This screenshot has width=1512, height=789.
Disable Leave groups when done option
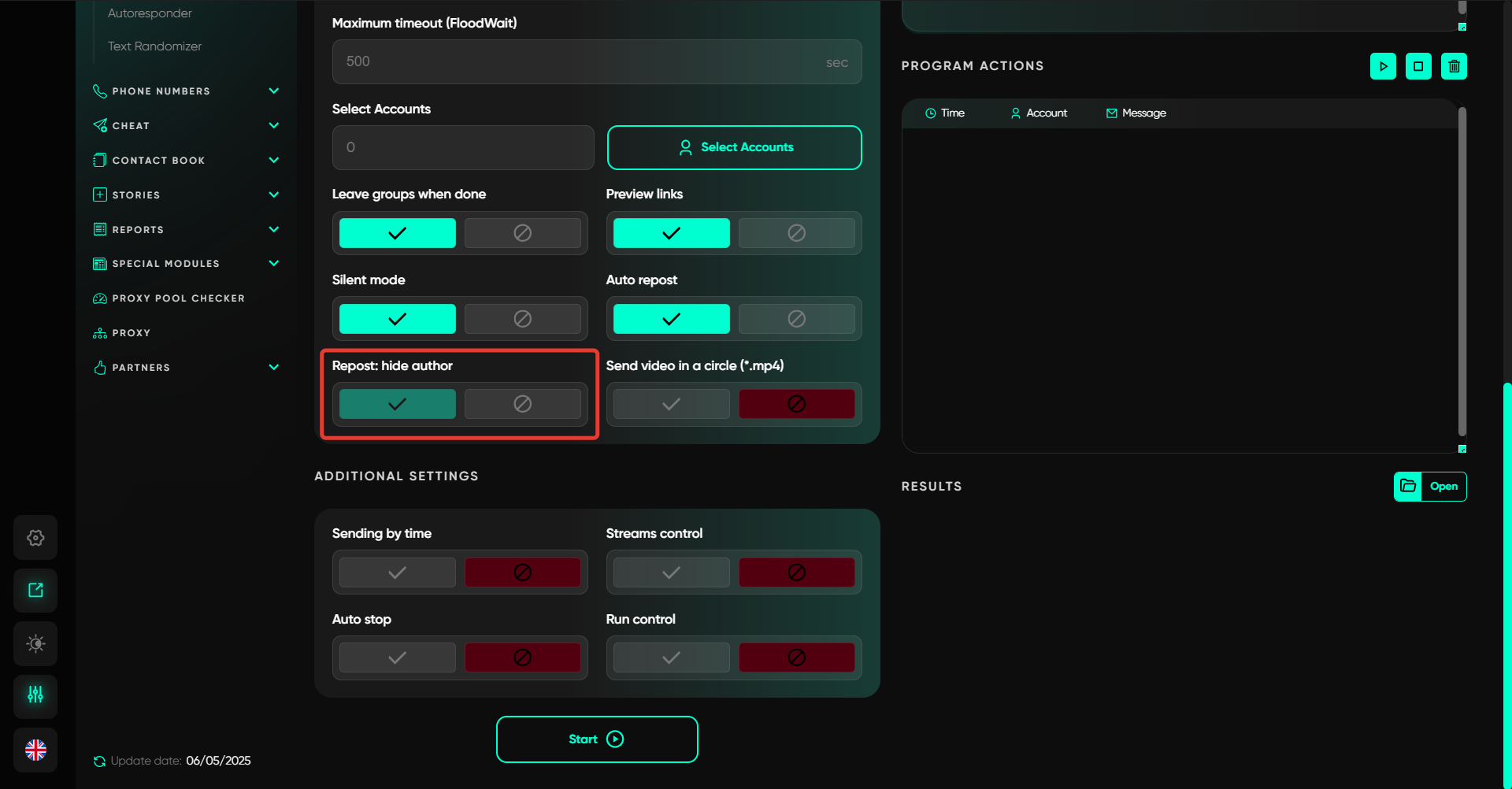[x=522, y=233]
